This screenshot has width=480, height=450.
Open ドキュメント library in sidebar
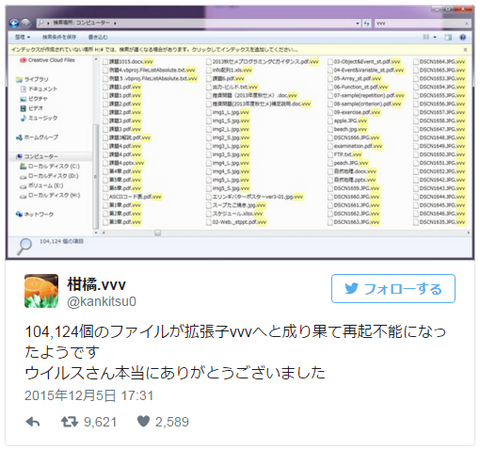click(39, 89)
